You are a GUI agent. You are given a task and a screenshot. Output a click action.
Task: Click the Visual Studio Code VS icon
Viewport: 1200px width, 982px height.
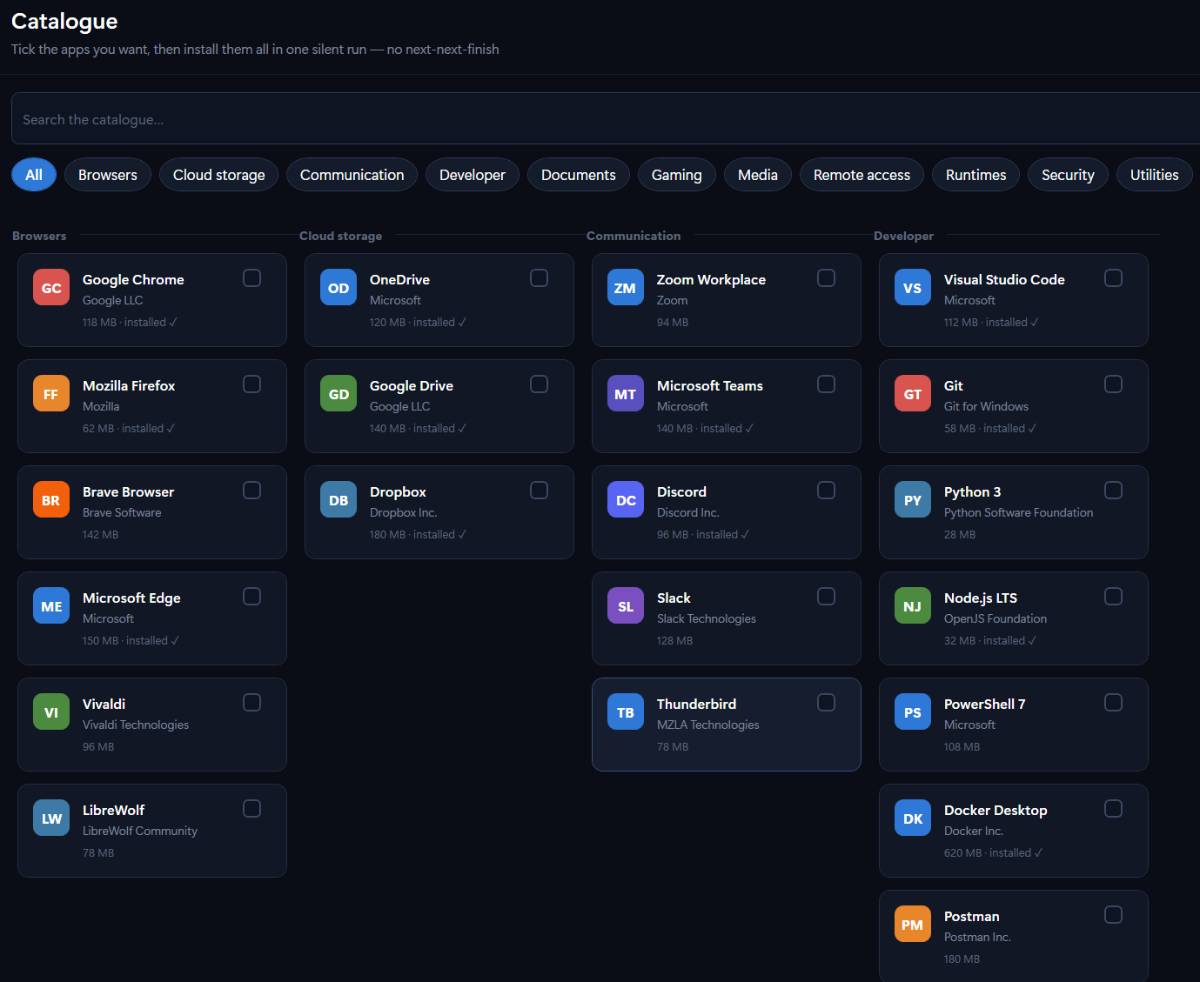coord(912,288)
